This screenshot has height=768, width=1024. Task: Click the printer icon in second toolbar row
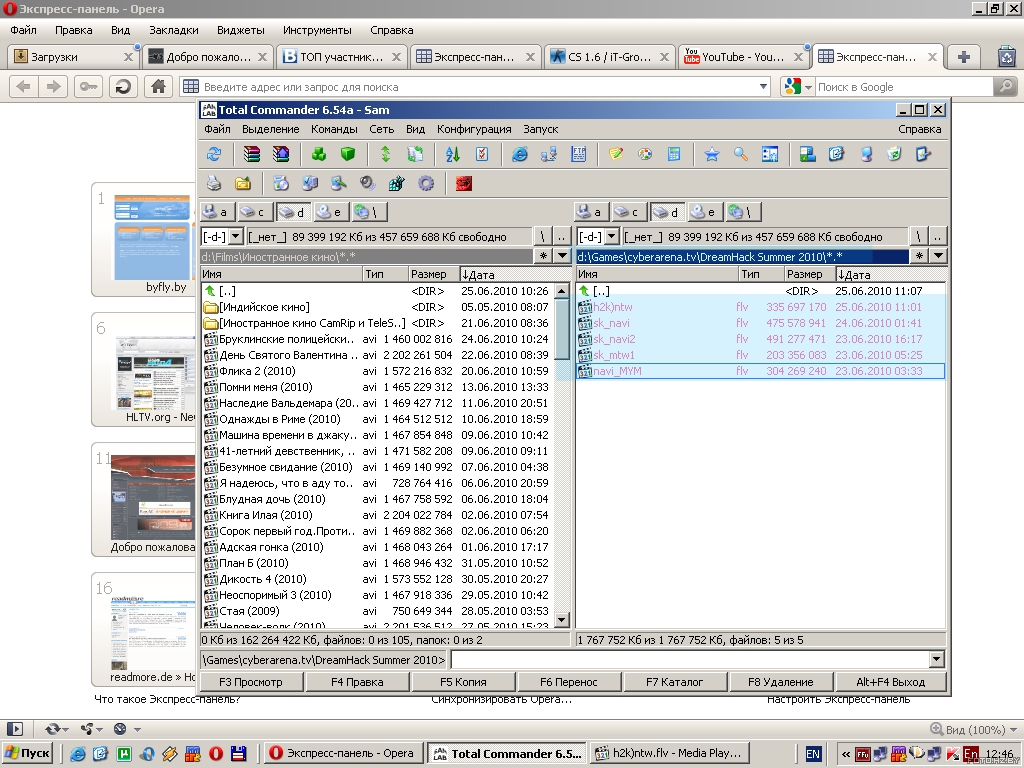coord(214,184)
